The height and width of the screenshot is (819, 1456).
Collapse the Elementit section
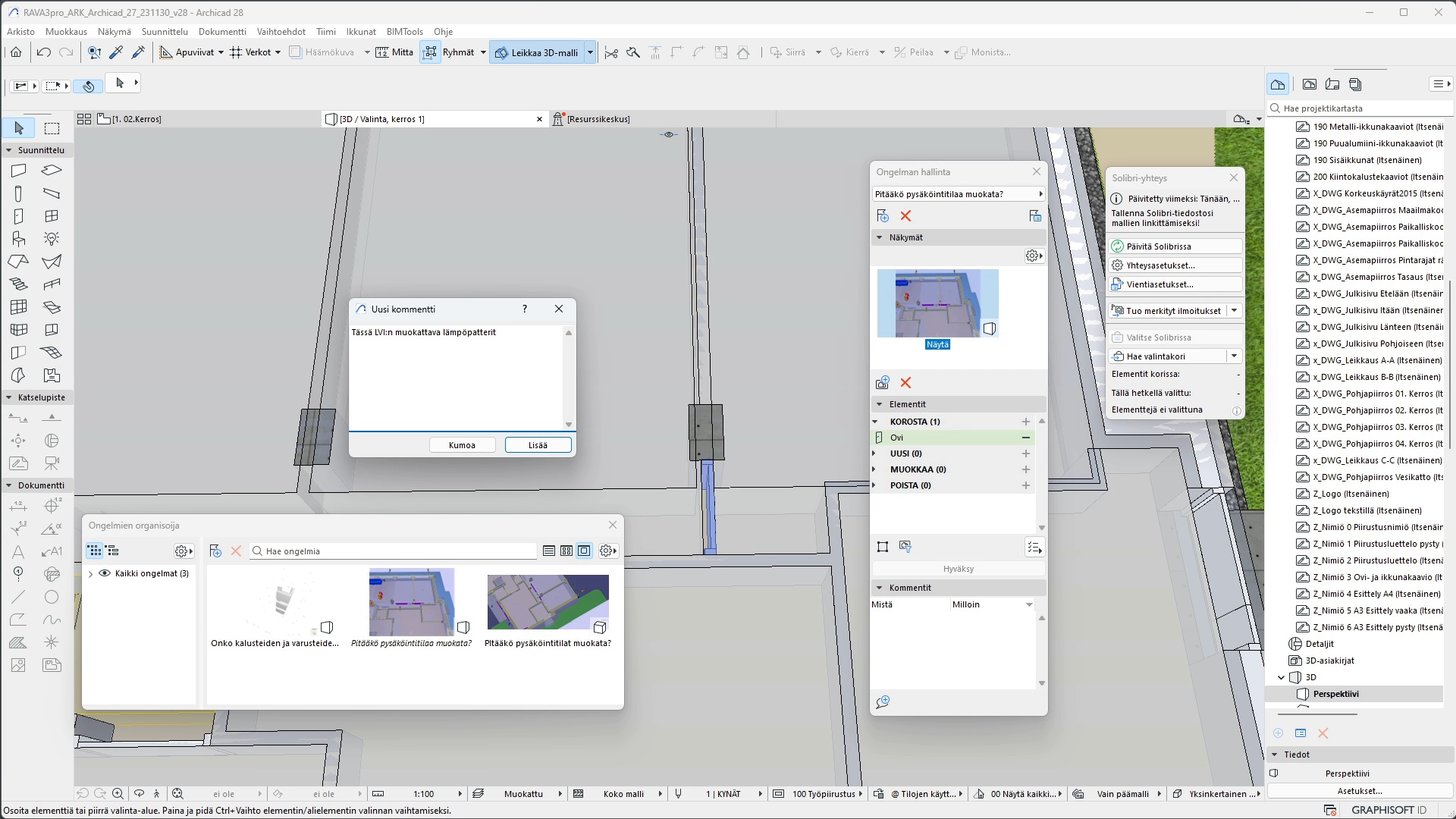coord(880,404)
